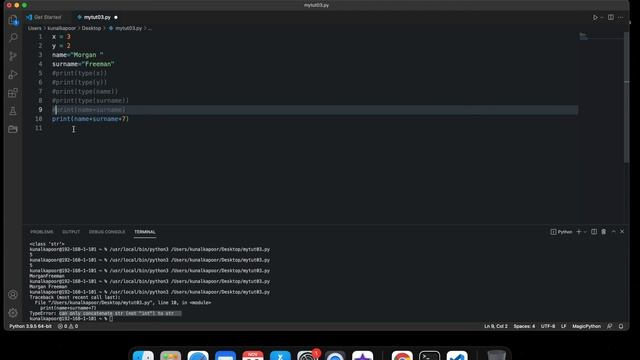Image resolution: width=640 pixels, height=360 pixels.
Task: Split the editor to the right
Action: [x=611, y=18]
